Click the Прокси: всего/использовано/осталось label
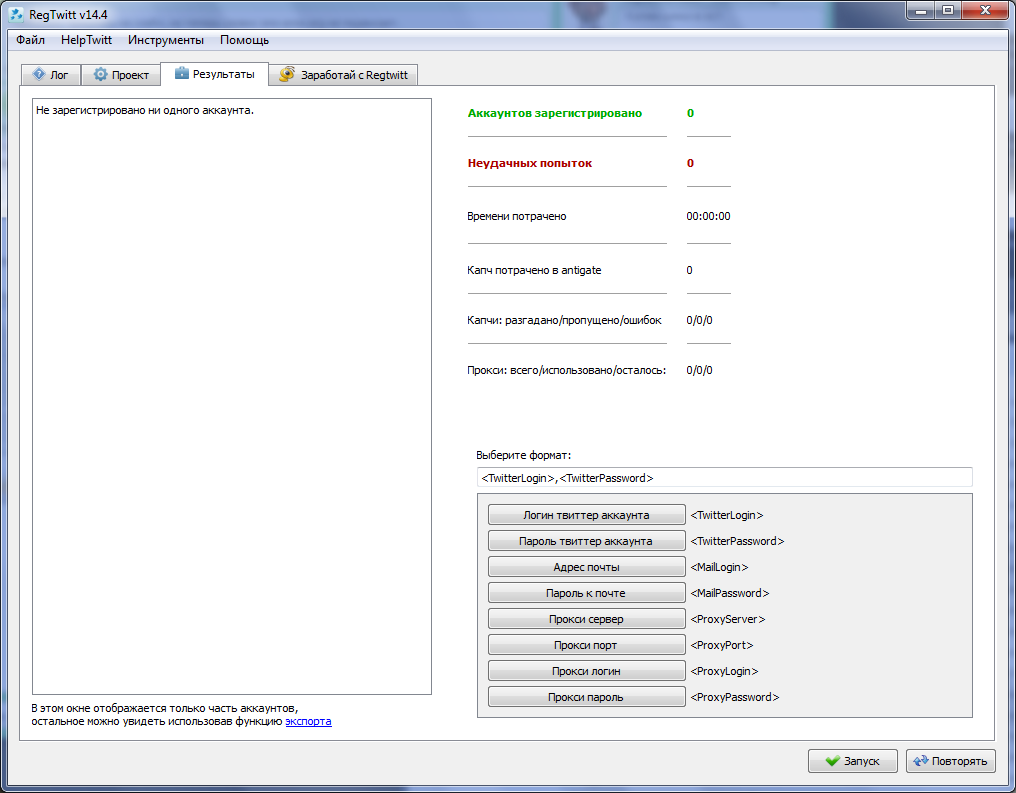1016x793 pixels. tap(566, 371)
